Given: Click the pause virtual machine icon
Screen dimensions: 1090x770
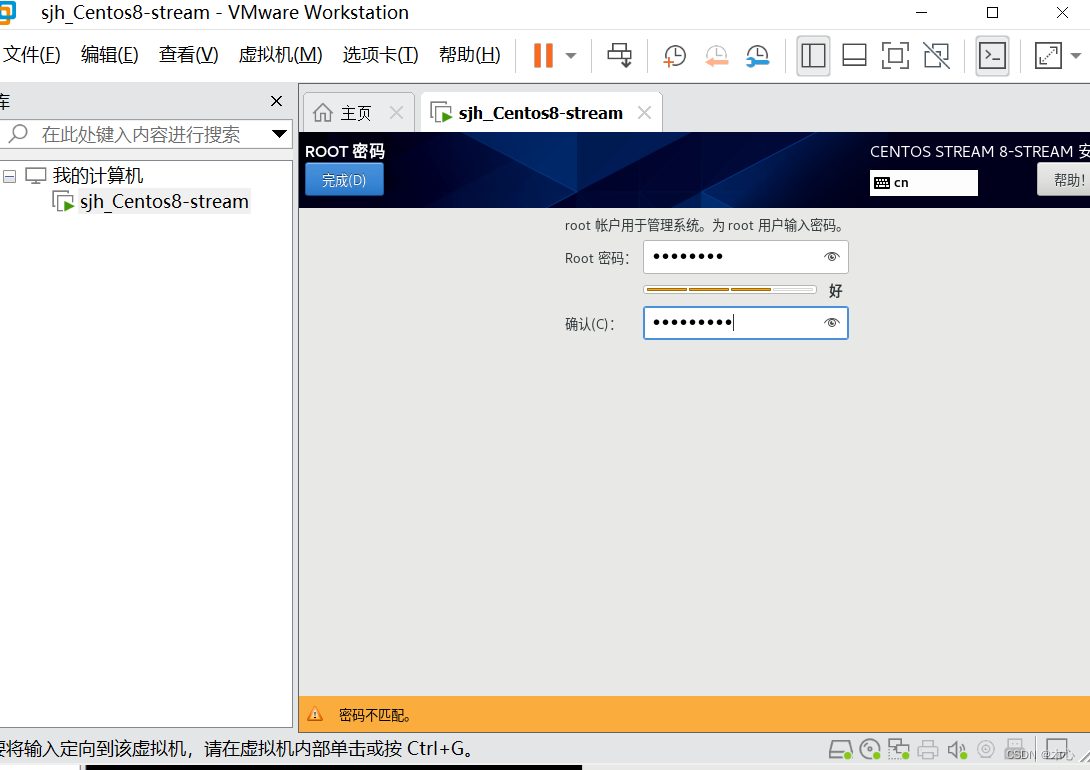Looking at the screenshot, I should pos(543,56).
